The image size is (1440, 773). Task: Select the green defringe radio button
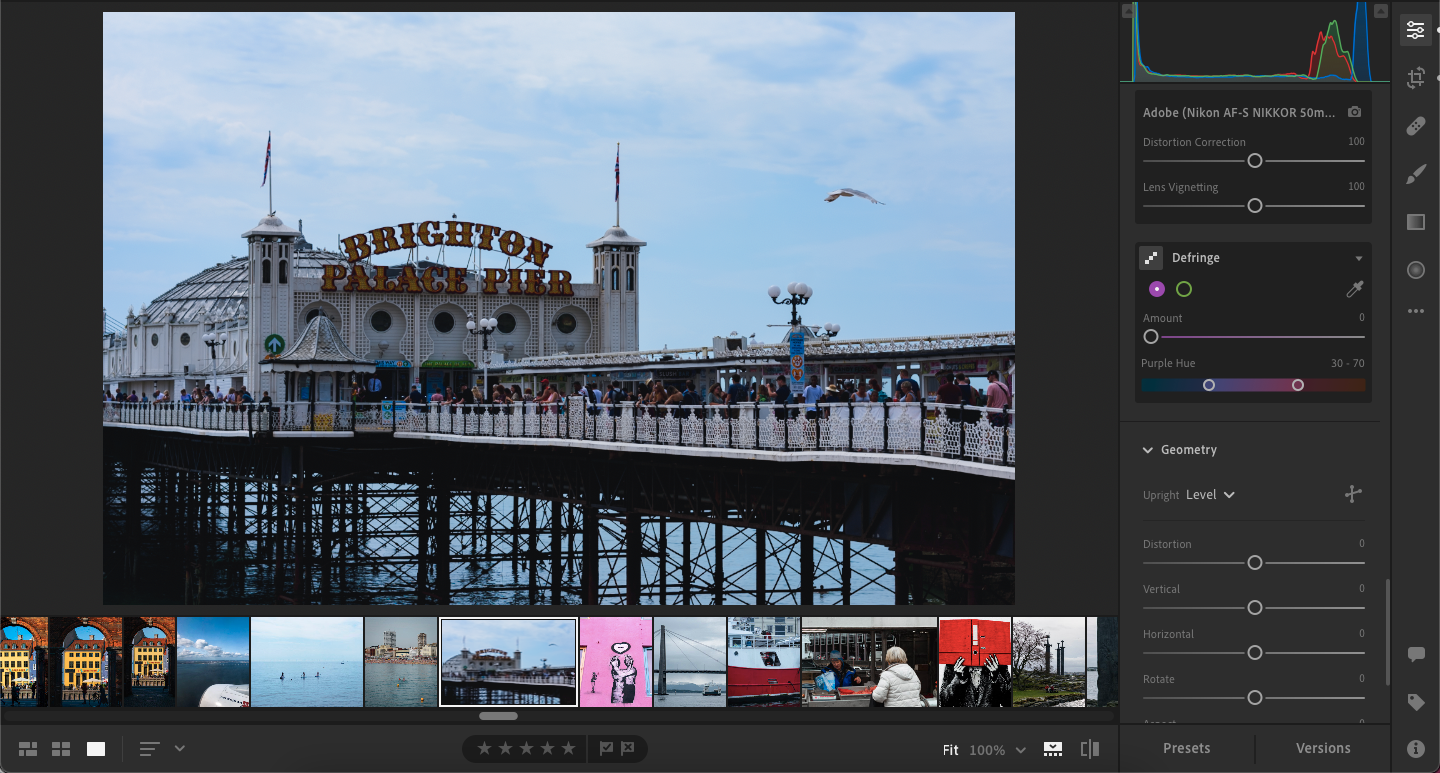pyautogui.click(x=1184, y=289)
